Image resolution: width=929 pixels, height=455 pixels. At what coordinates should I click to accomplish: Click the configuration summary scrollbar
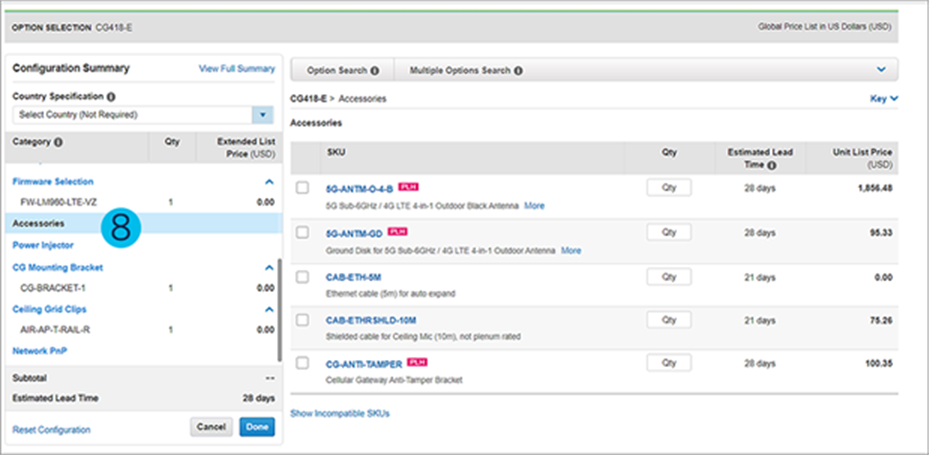pos(279,308)
